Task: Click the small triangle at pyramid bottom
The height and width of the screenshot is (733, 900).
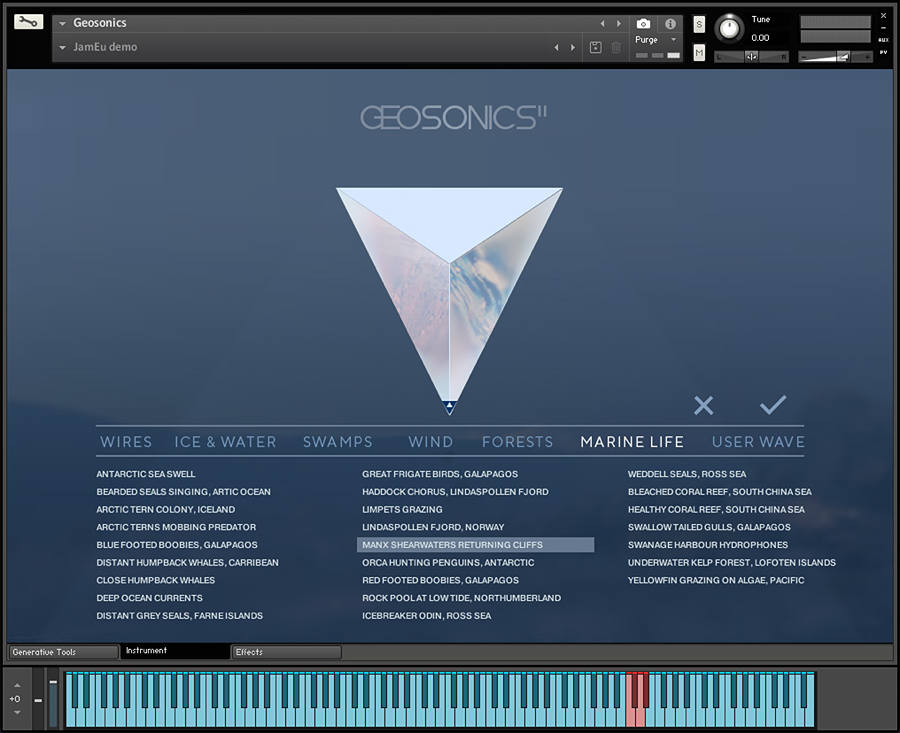Action: click(x=449, y=407)
